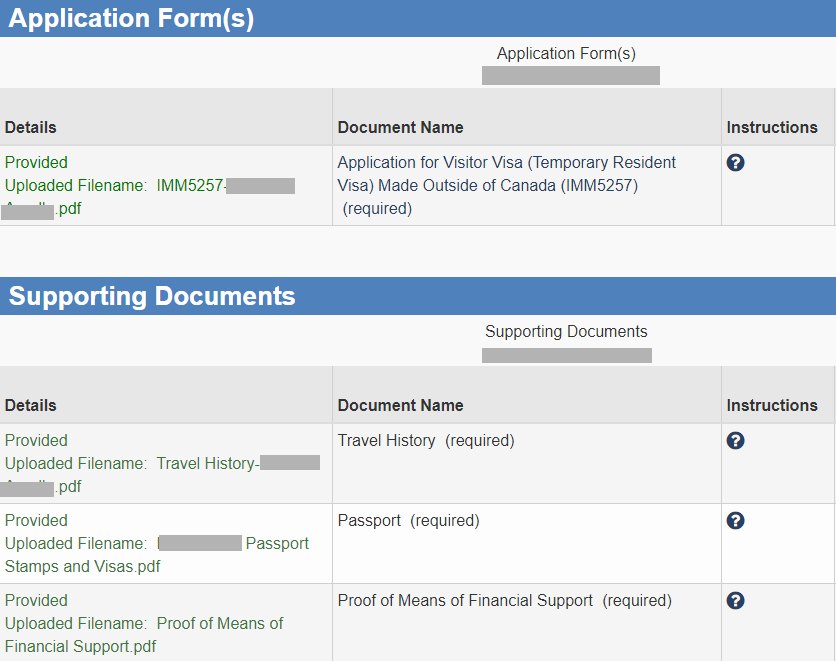Show instructions for the Passport document
Screen dimensions: 836x661
pyautogui.click(x=736, y=521)
